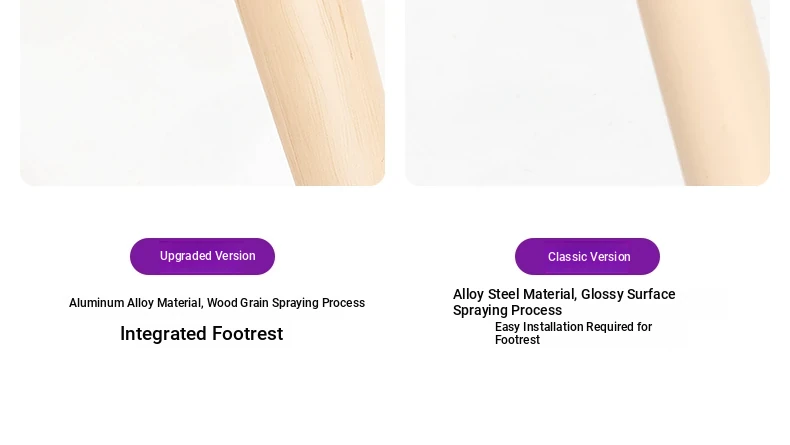Open the wood grain leg product image

pyautogui.click(x=203, y=93)
